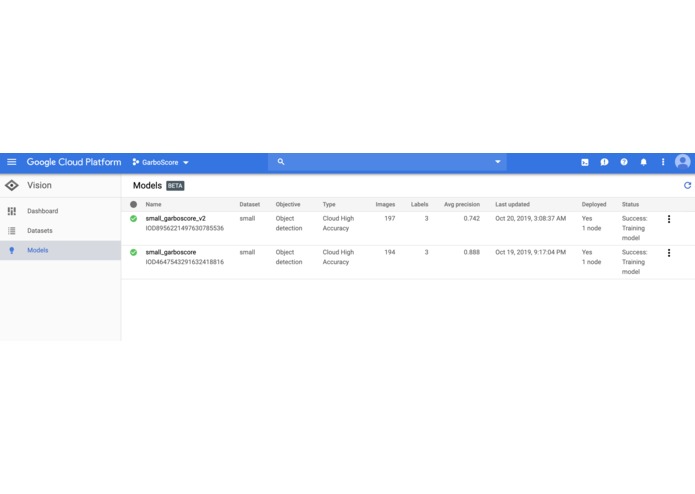Image resolution: width=695 pixels, height=494 pixels.
Task: Click model ID IOD8956221497630785536
Action: 185,228
